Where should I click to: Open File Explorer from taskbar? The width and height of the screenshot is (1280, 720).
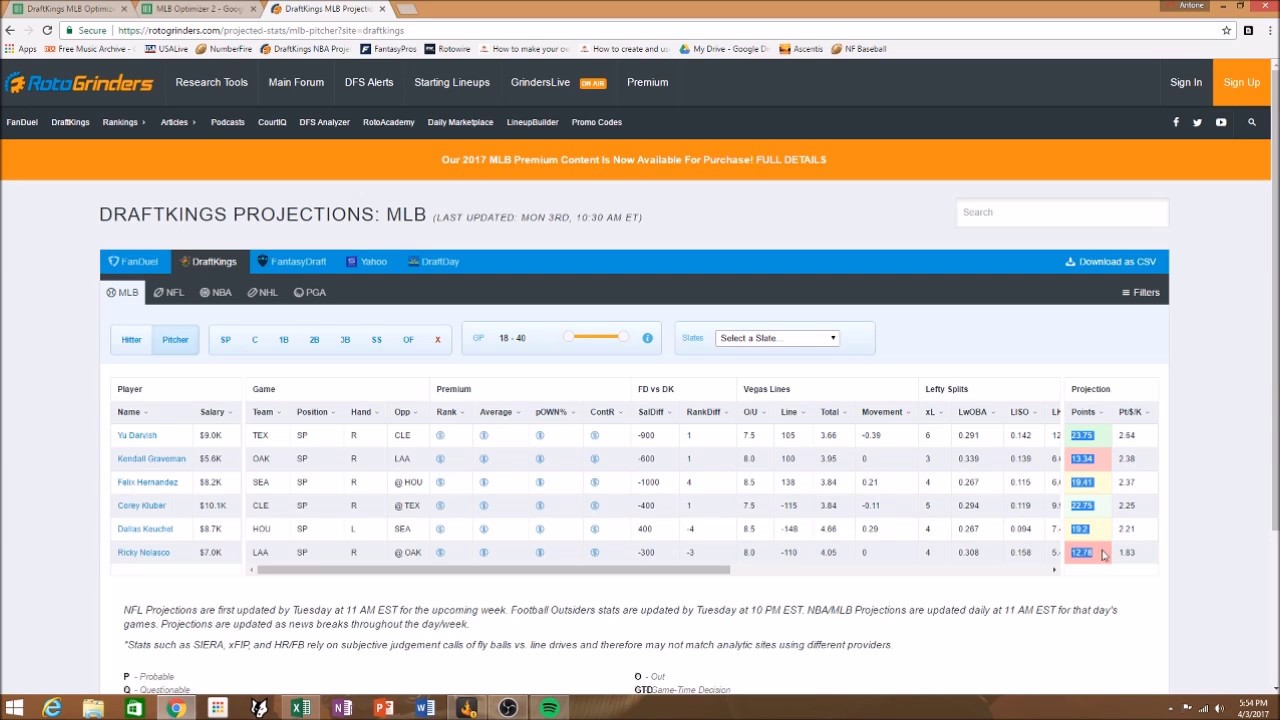click(x=93, y=708)
